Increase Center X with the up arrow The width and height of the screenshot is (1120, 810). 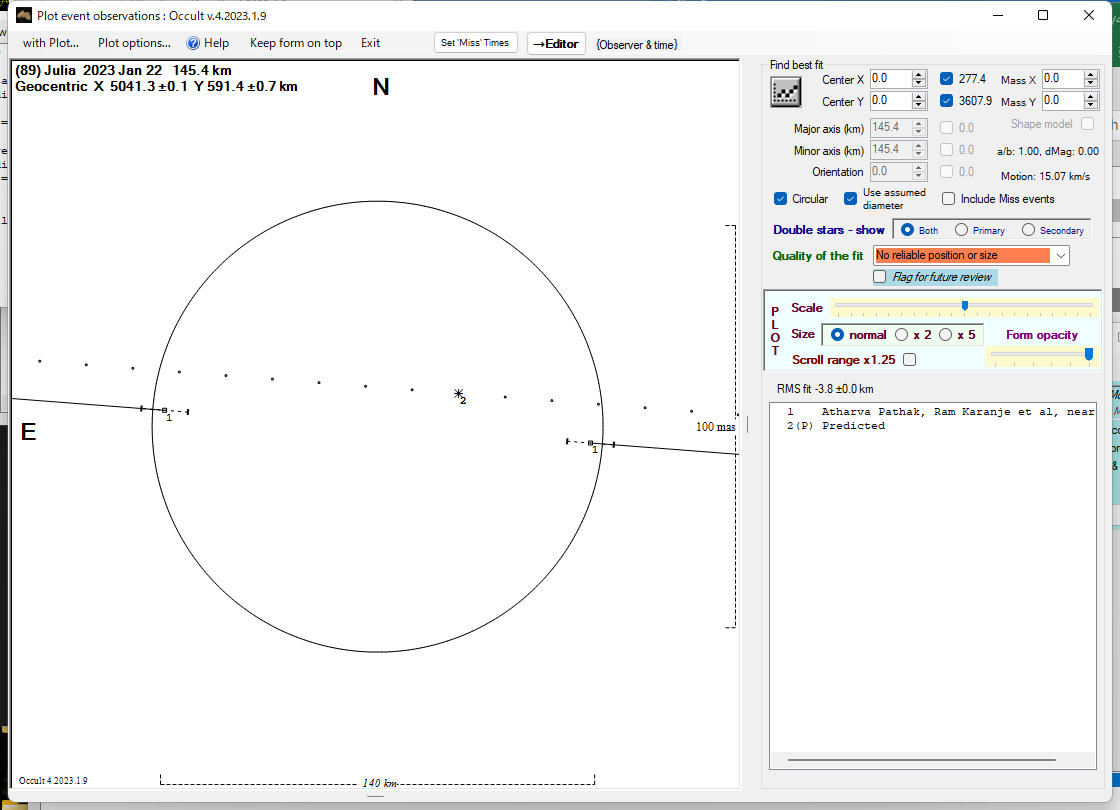pos(918,75)
